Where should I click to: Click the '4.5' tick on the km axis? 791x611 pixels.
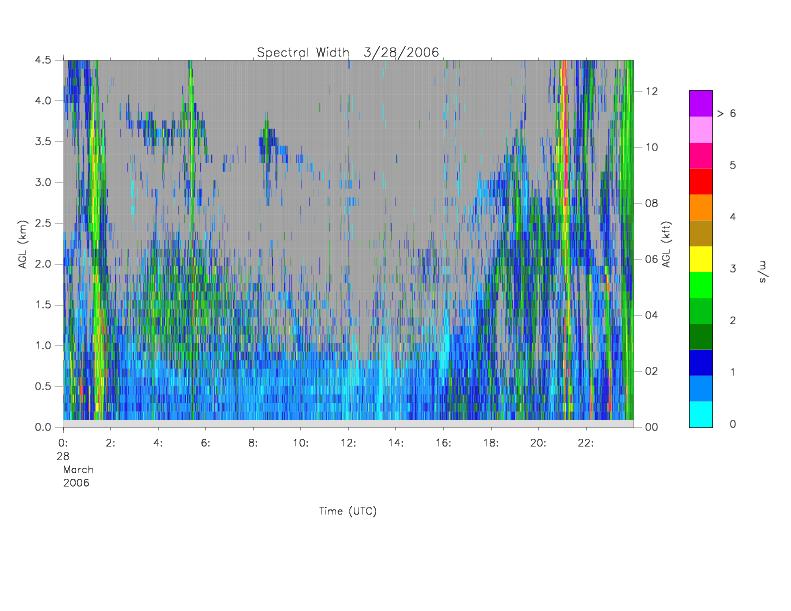tap(43, 60)
